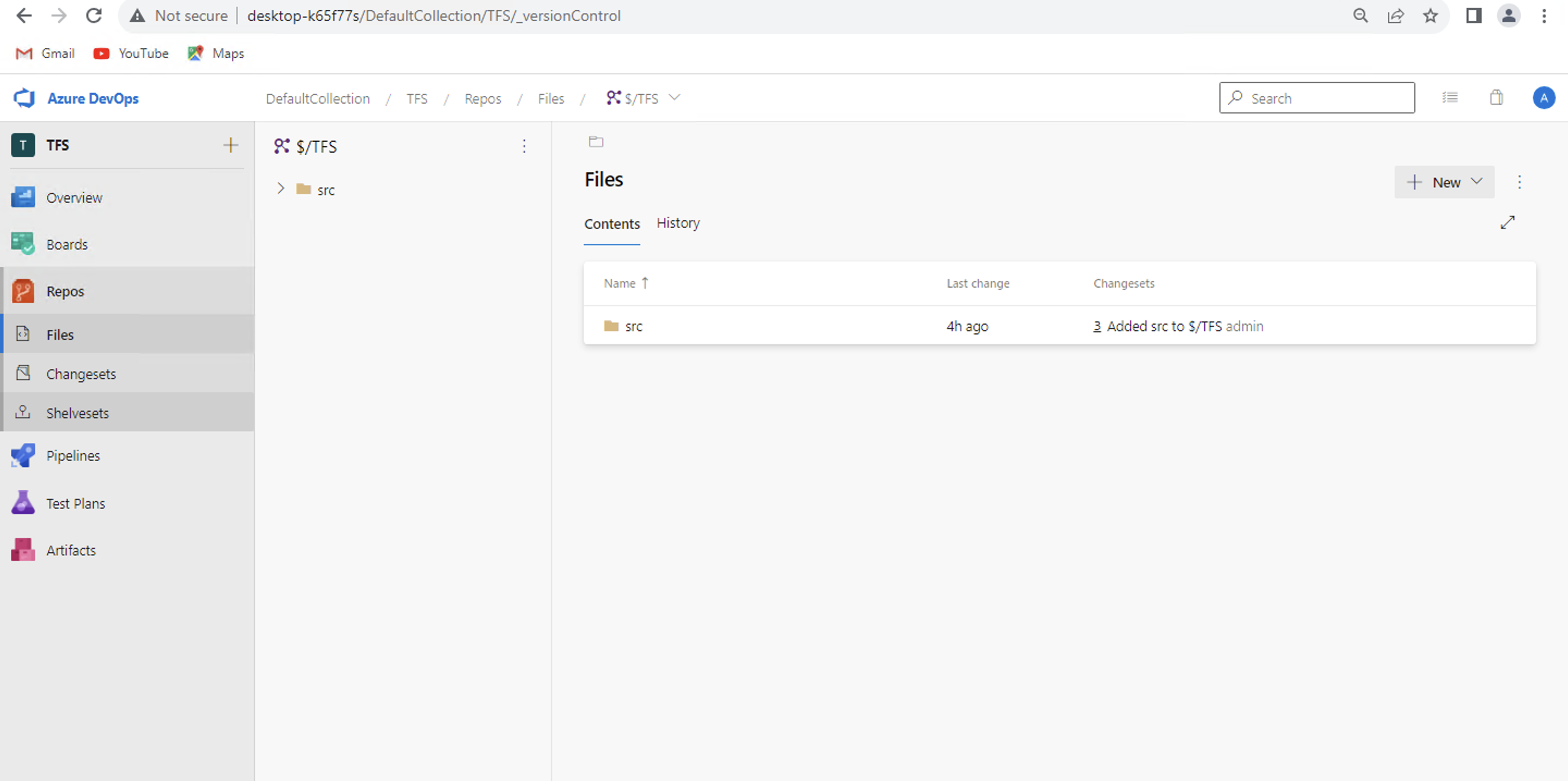Click the browser reload icon
The image size is (1568, 781).
pyautogui.click(x=94, y=15)
